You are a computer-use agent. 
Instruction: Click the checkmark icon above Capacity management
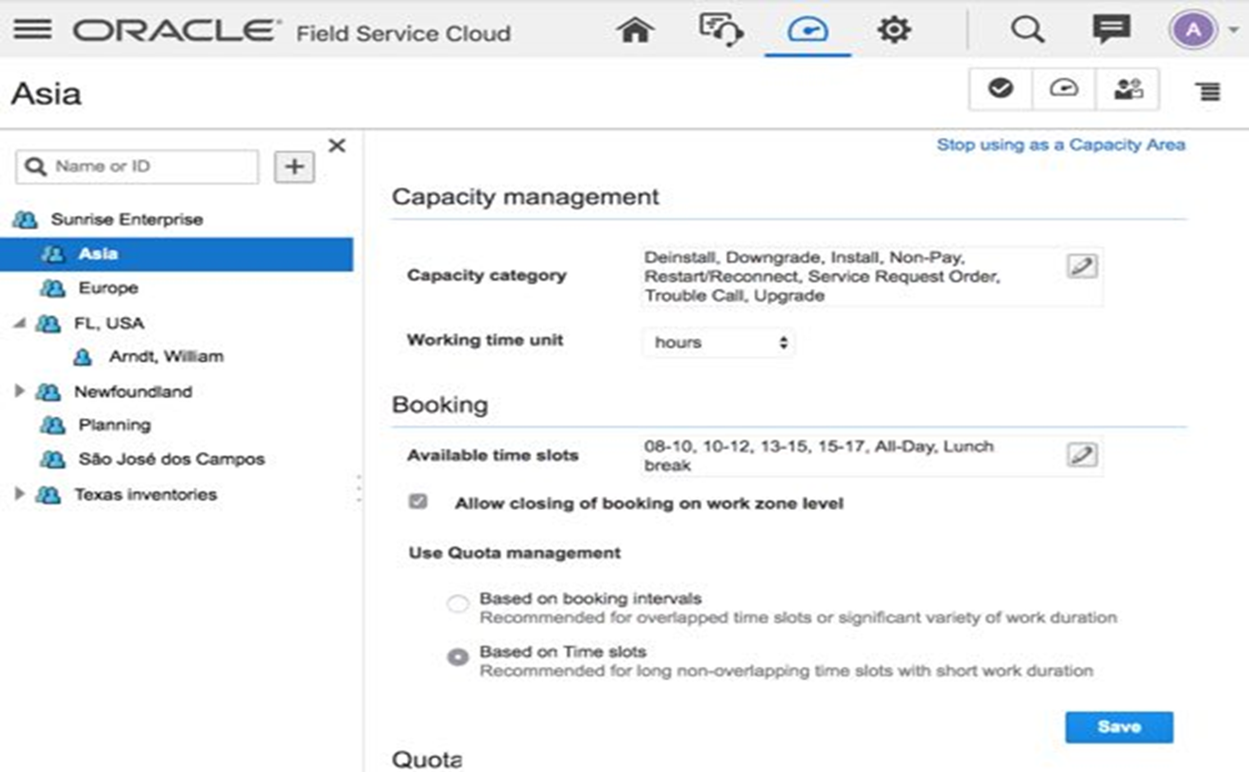click(x=1000, y=88)
